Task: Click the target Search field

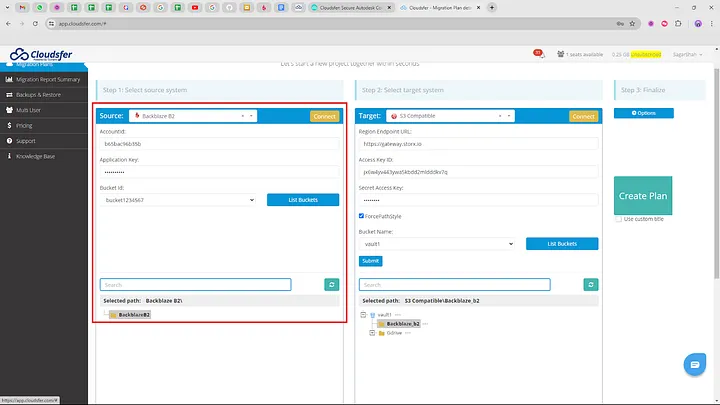Action: coord(455,285)
